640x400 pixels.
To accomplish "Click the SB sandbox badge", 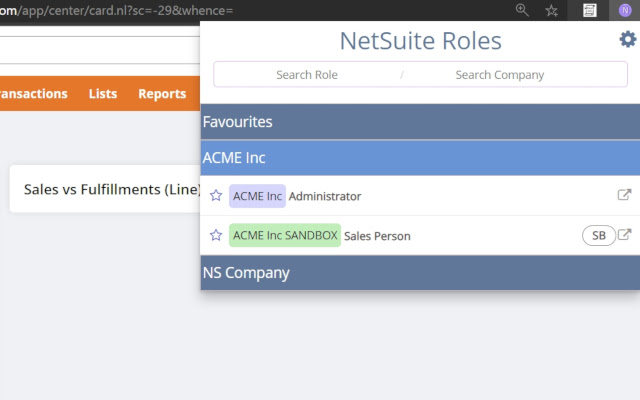I will (x=599, y=236).
